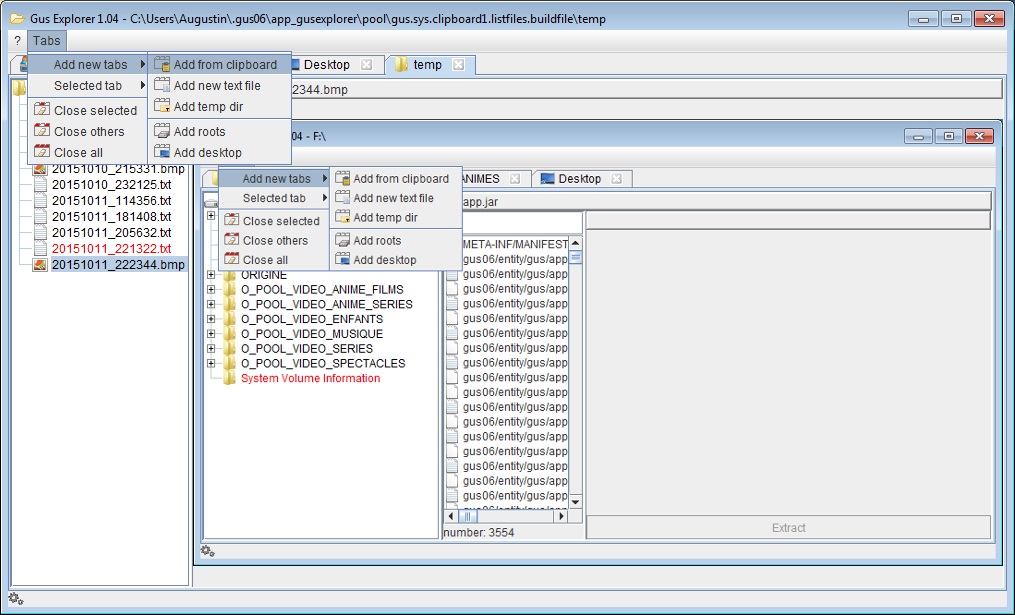Click the gears icon in the outer window status bar

click(16, 599)
